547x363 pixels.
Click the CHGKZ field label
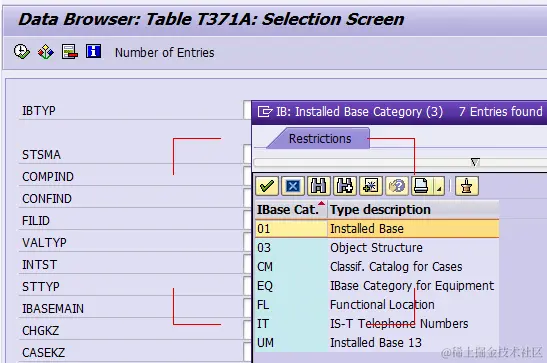40,331
